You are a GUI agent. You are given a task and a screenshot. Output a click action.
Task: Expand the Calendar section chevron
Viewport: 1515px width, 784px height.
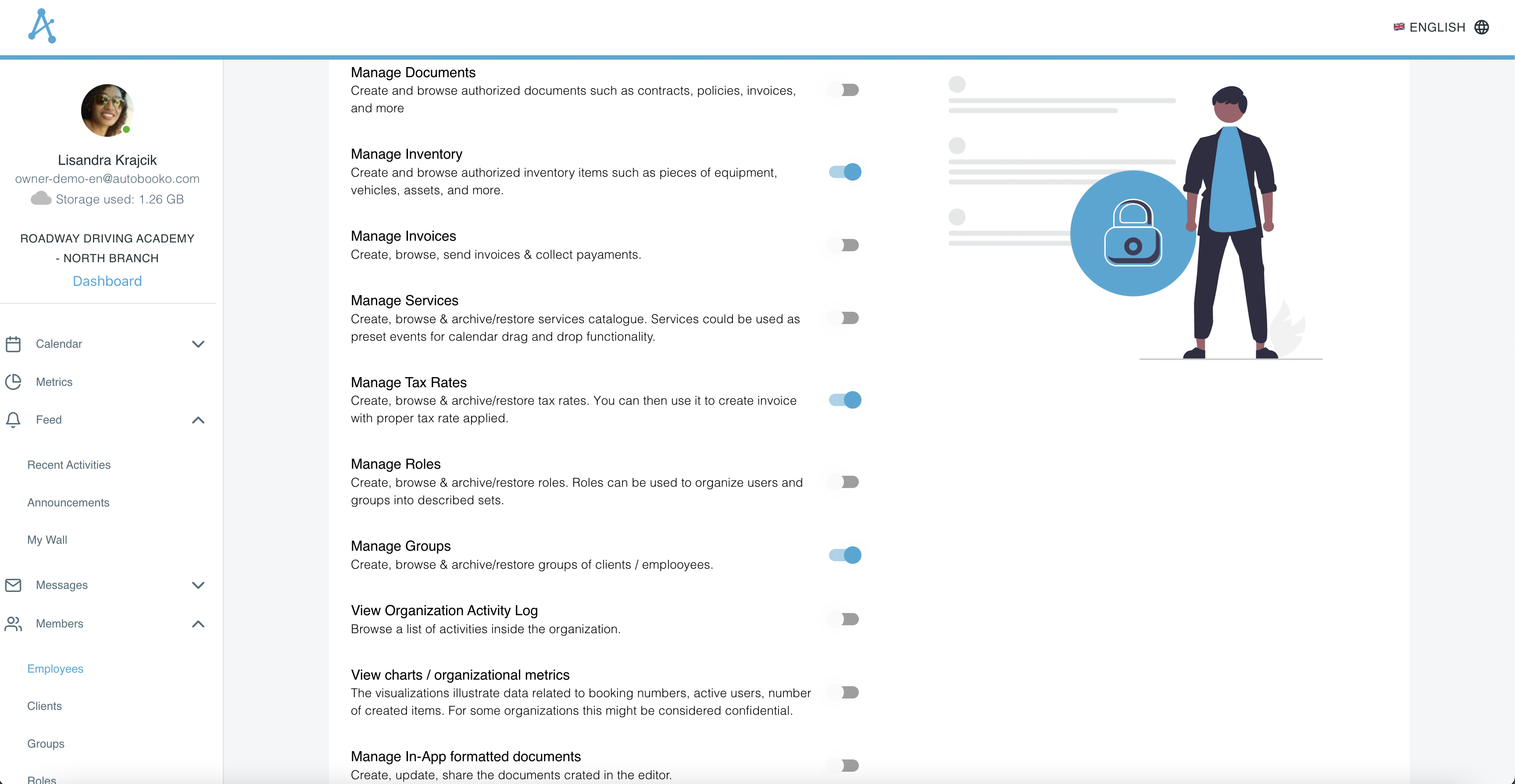tap(198, 344)
